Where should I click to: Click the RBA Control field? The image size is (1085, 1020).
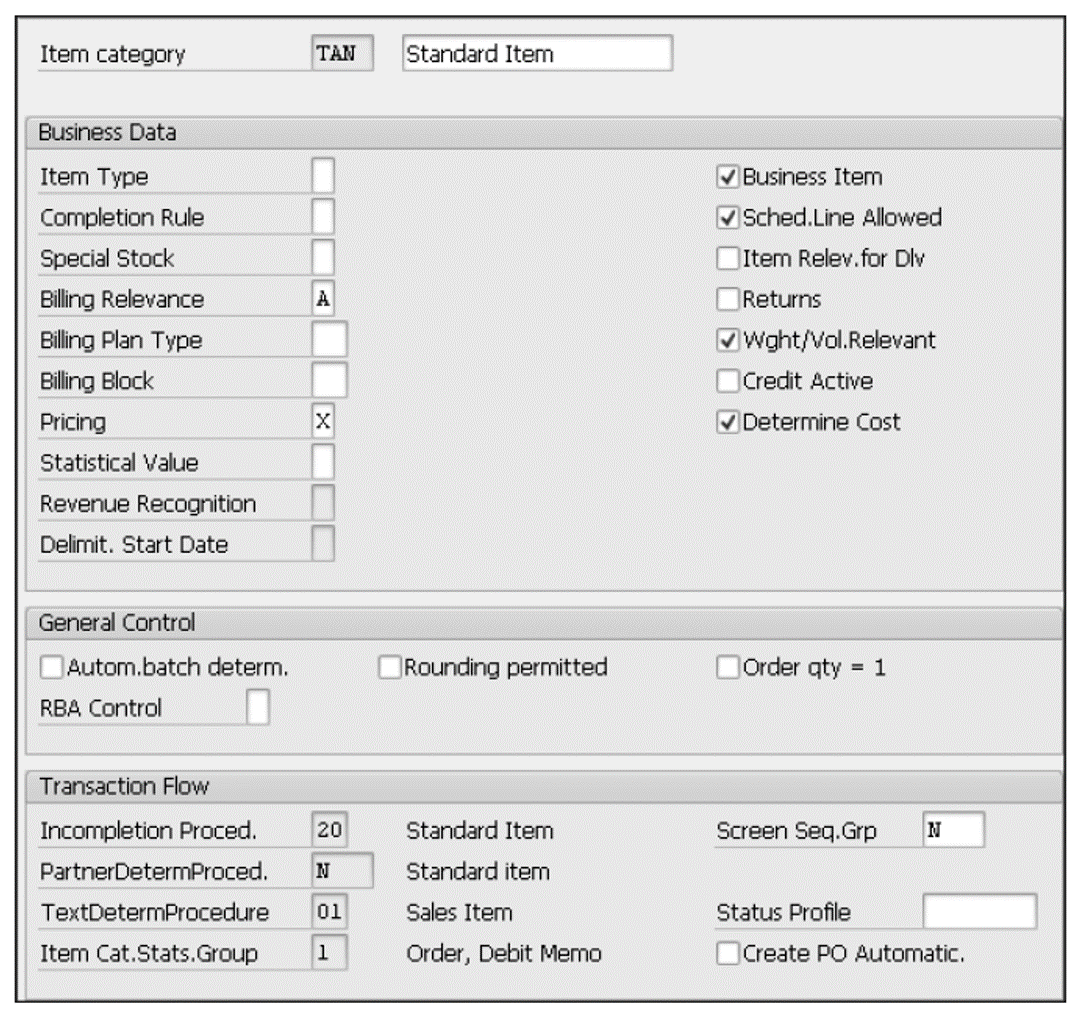tap(257, 704)
